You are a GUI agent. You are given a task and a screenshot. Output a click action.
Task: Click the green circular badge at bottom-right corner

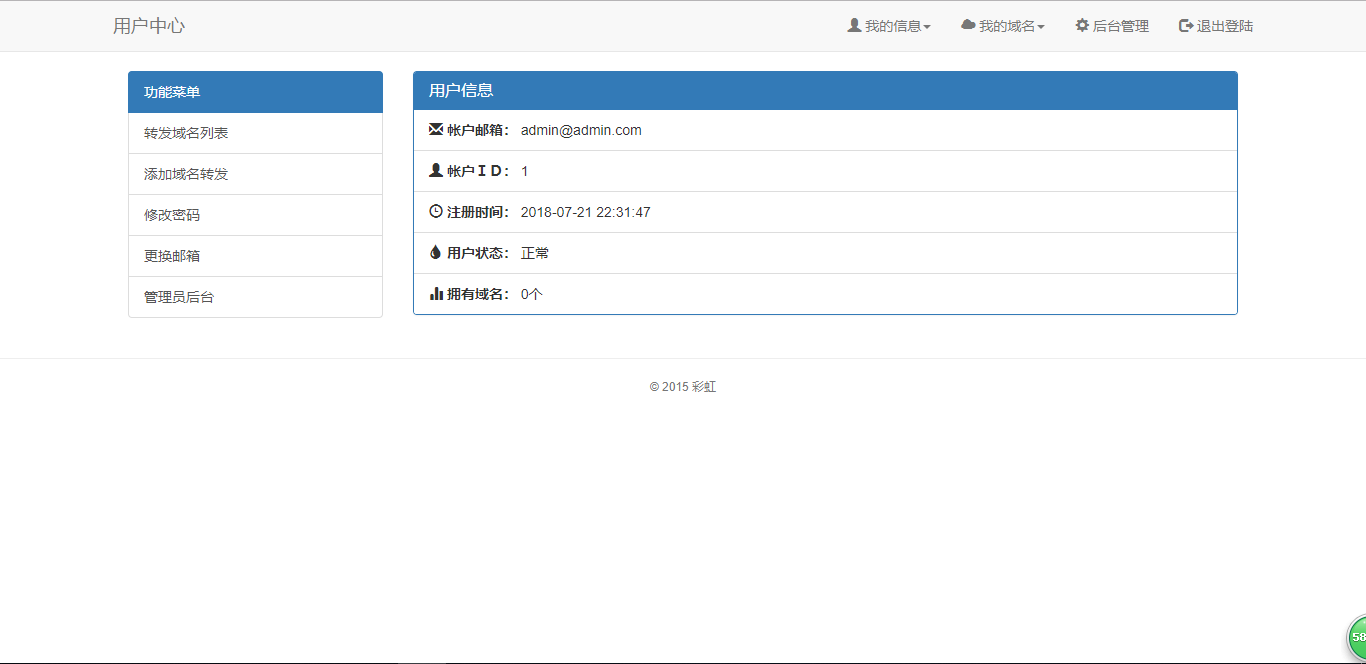pyautogui.click(x=1356, y=637)
